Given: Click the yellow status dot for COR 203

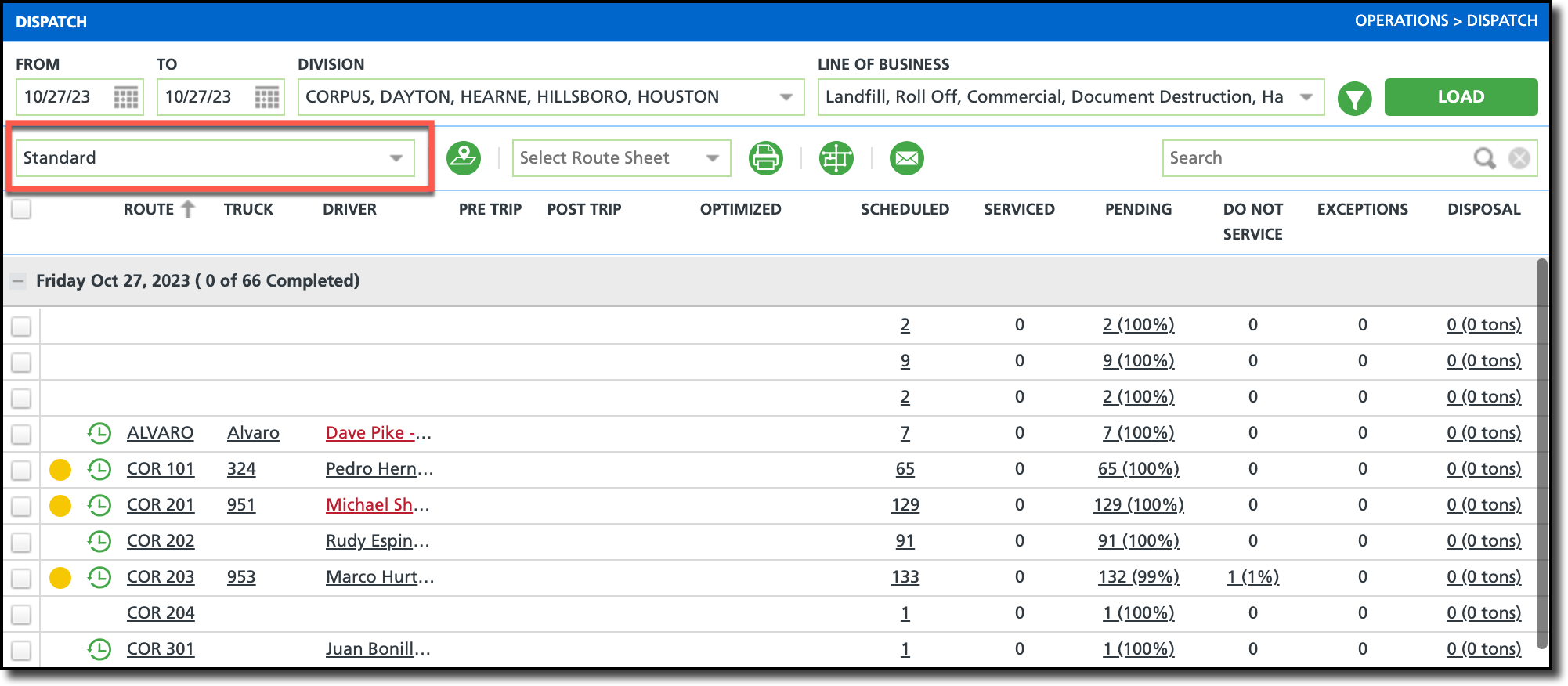Looking at the screenshot, I should tap(60, 578).
